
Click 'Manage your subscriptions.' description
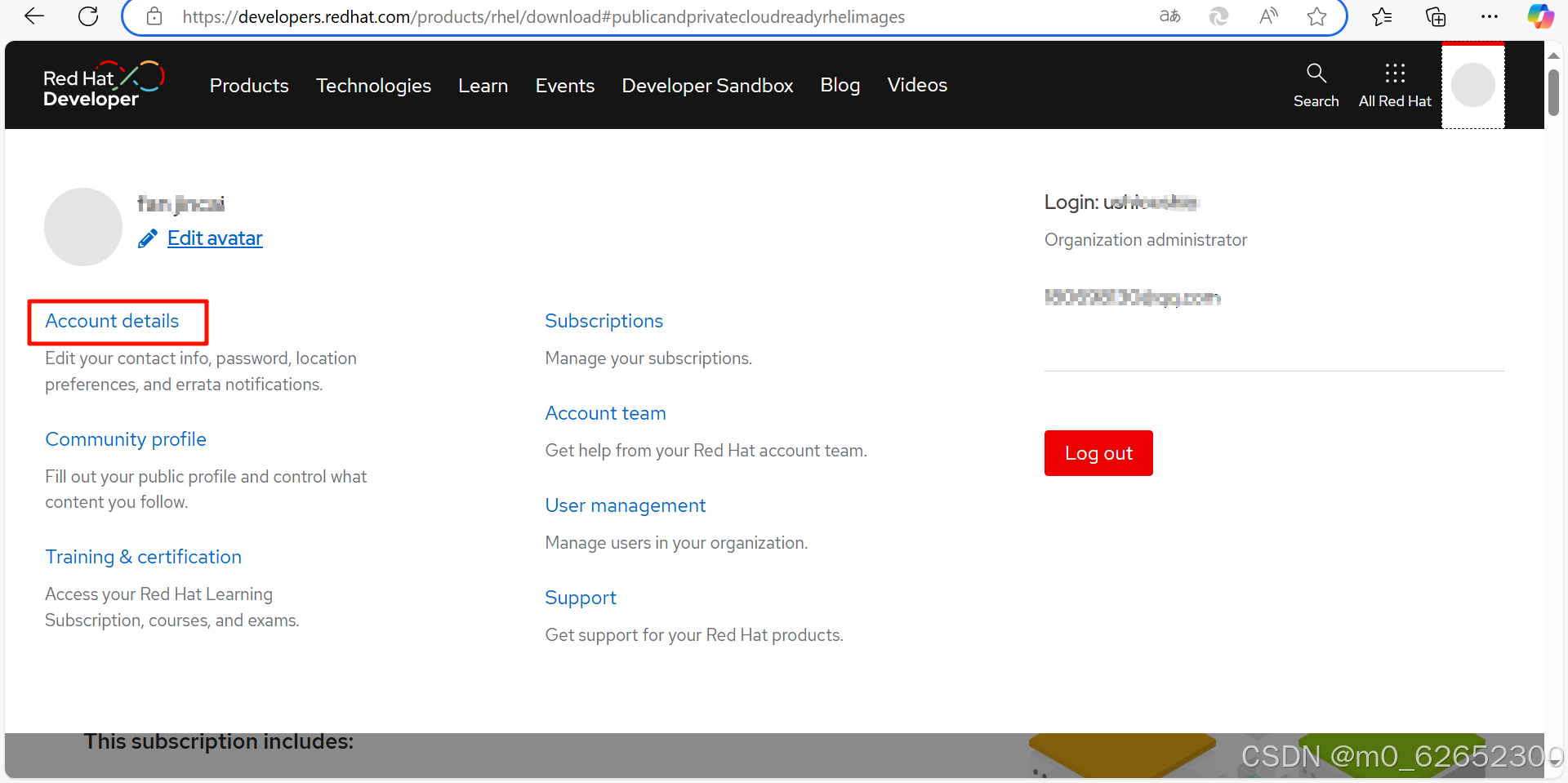pyautogui.click(x=648, y=358)
